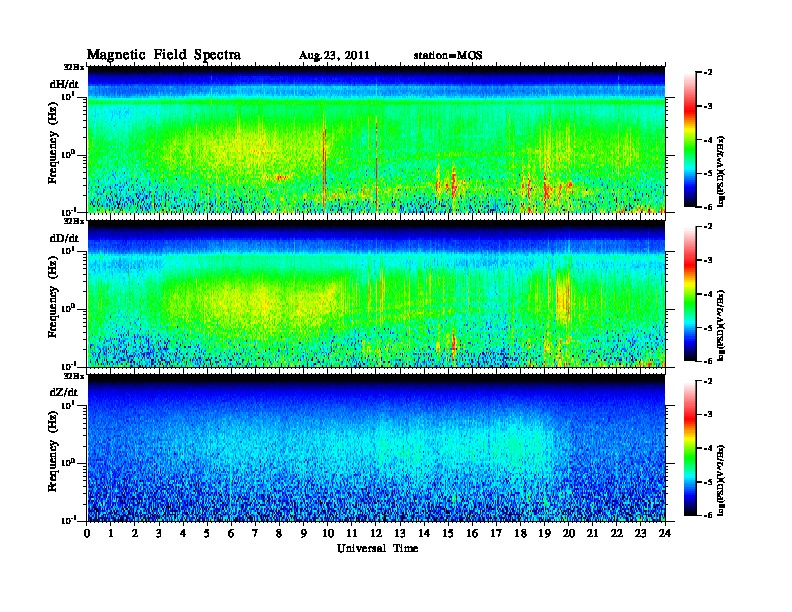
Task: Click the dH/dt panel label
Action: (x=64, y=84)
